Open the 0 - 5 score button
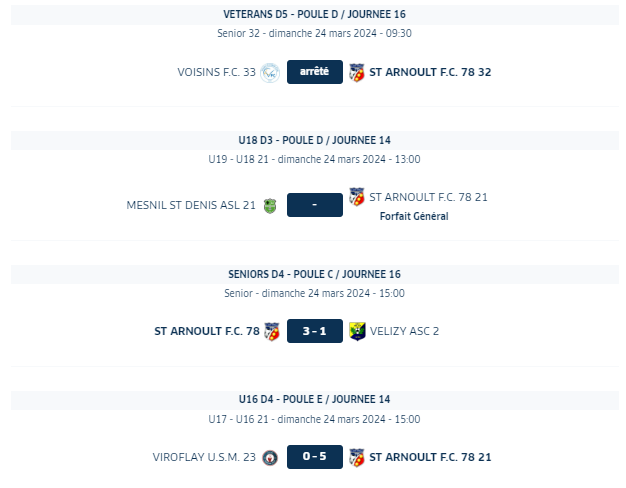The width and height of the screenshot is (626, 488). coord(315,457)
